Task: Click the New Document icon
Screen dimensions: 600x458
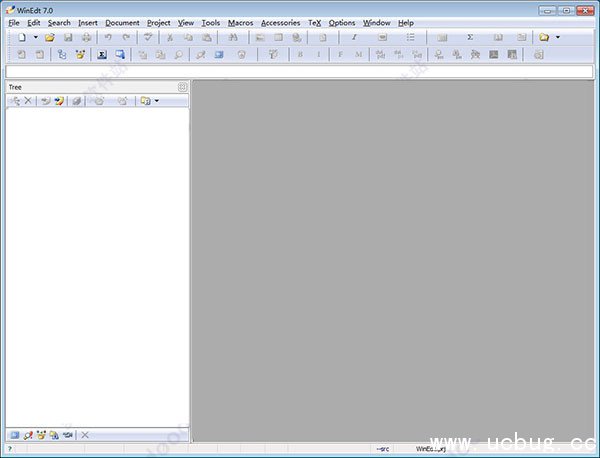Action: pyautogui.click(x=22, y=37)
